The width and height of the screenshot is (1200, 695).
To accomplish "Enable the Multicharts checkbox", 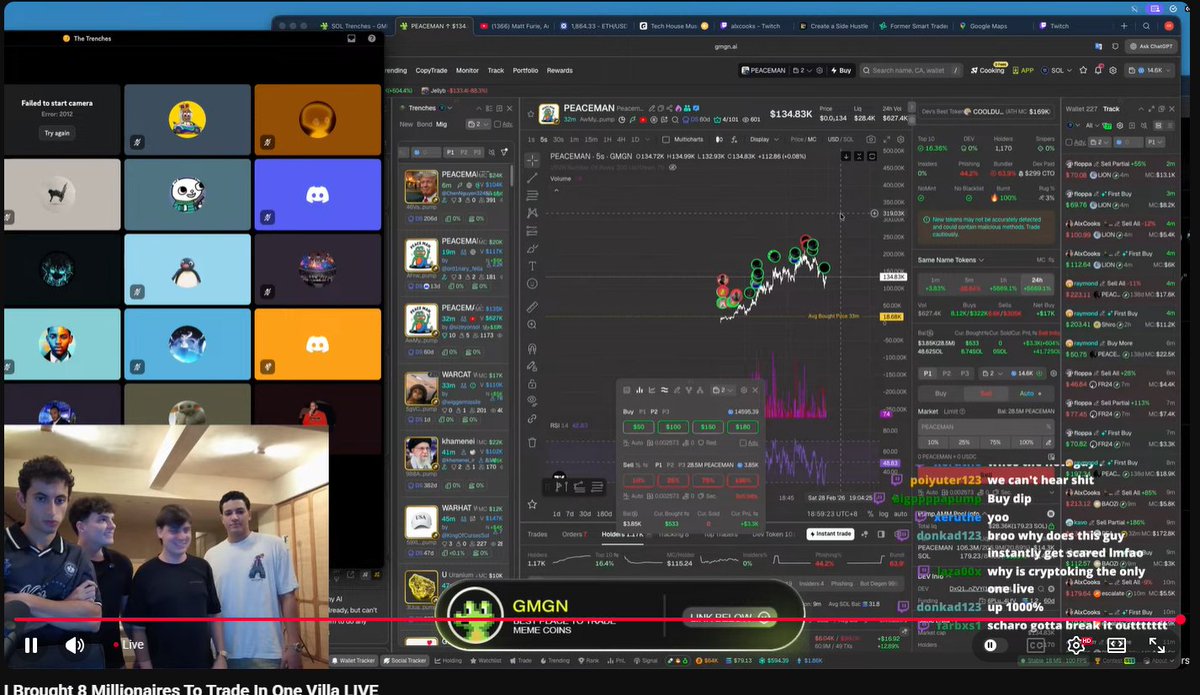I will 666,139.
